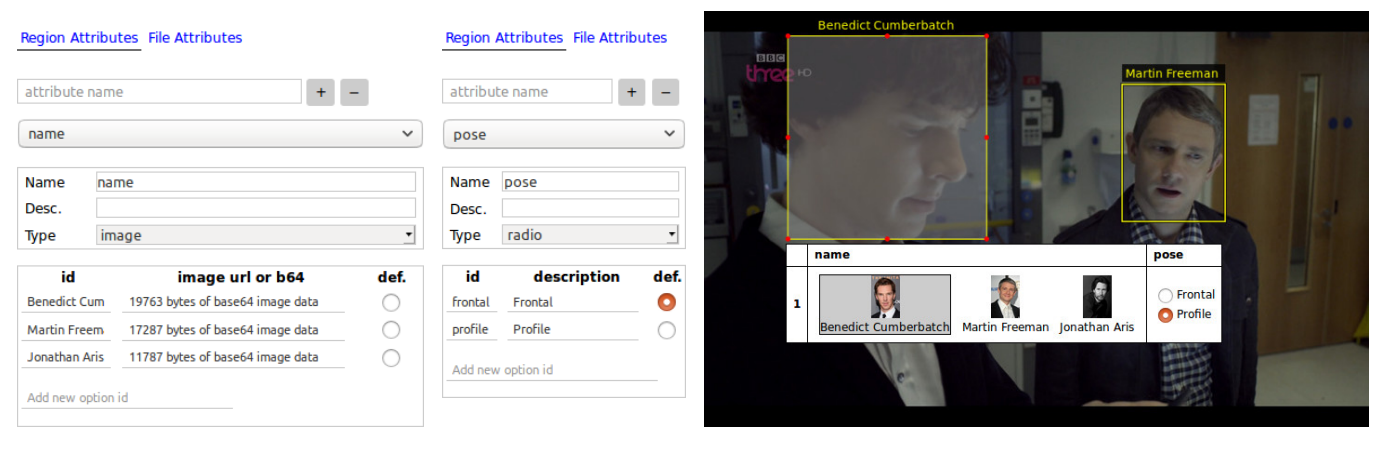Open the Type dropdown showing 'image'
The height and width of the screenshot is (456, 1374).
[x=256, y=236]
